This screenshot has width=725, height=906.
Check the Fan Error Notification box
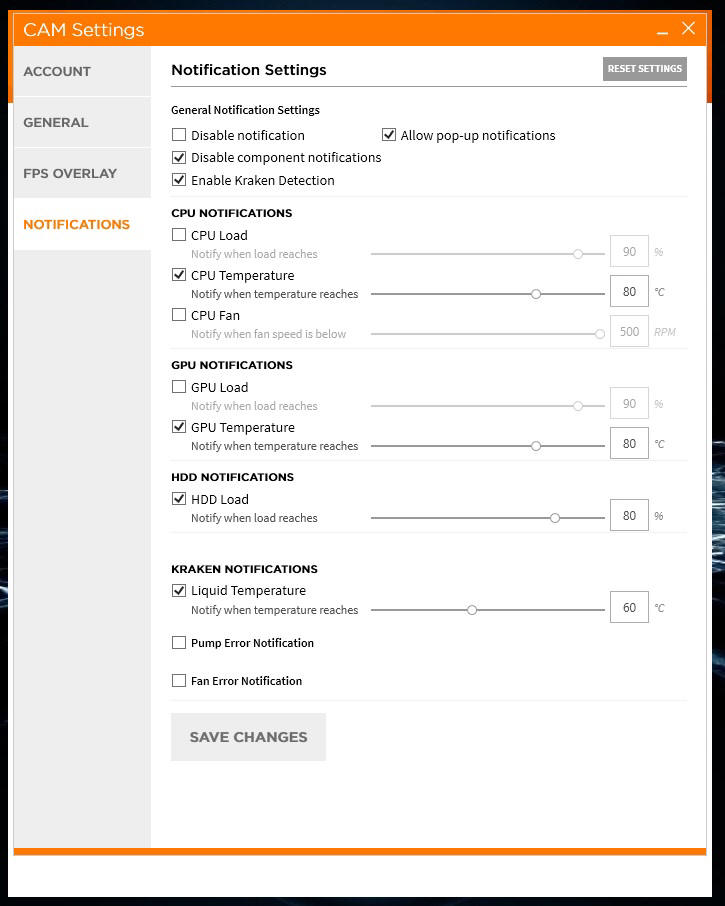point(179,681)
